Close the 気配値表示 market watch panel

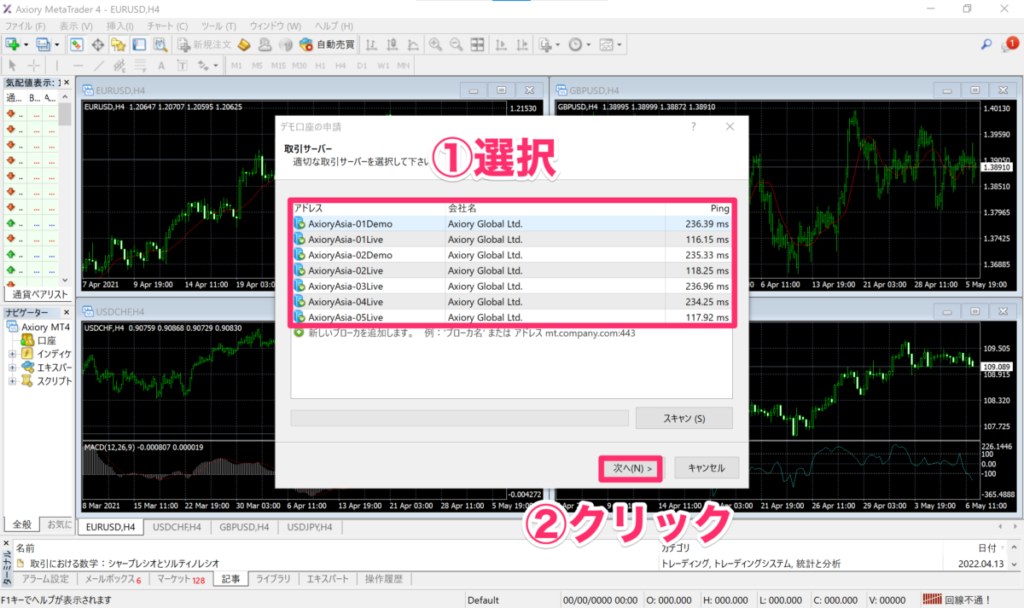(67, 83)
